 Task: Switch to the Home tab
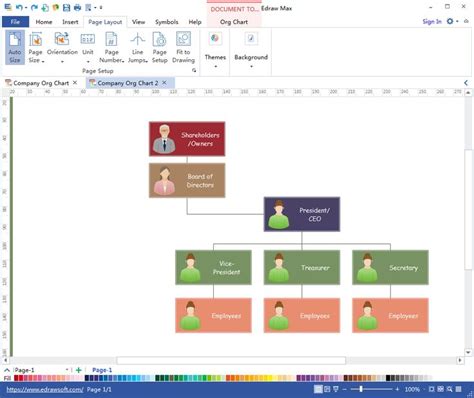click(x=44, y=22)
